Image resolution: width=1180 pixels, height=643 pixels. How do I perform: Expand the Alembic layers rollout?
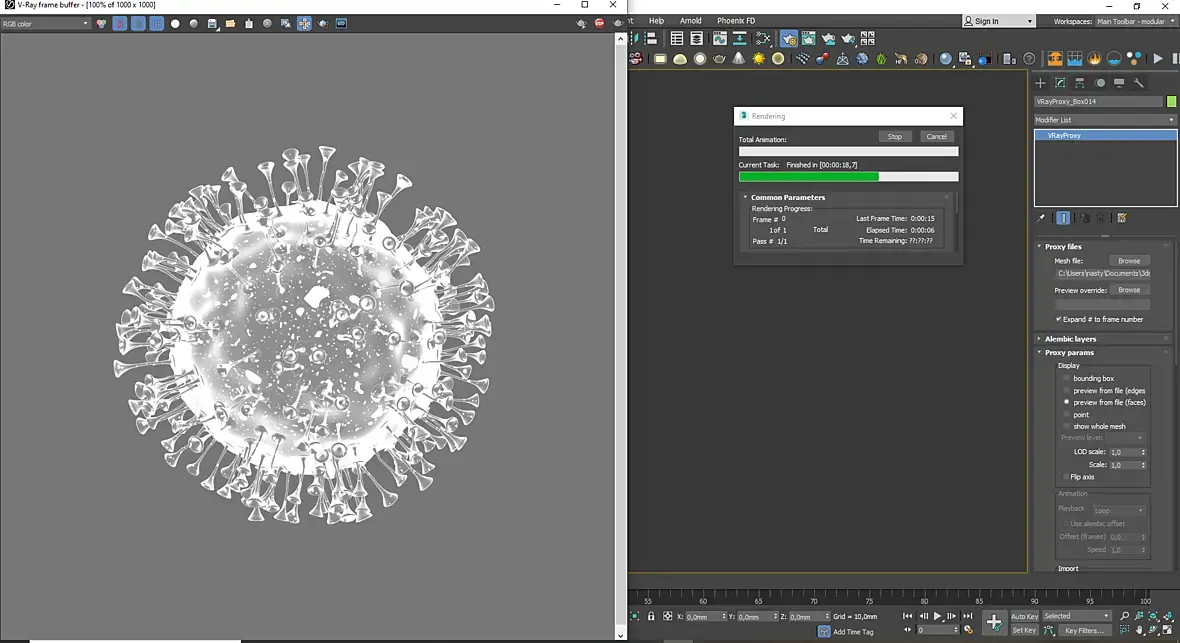point(1070,339)
